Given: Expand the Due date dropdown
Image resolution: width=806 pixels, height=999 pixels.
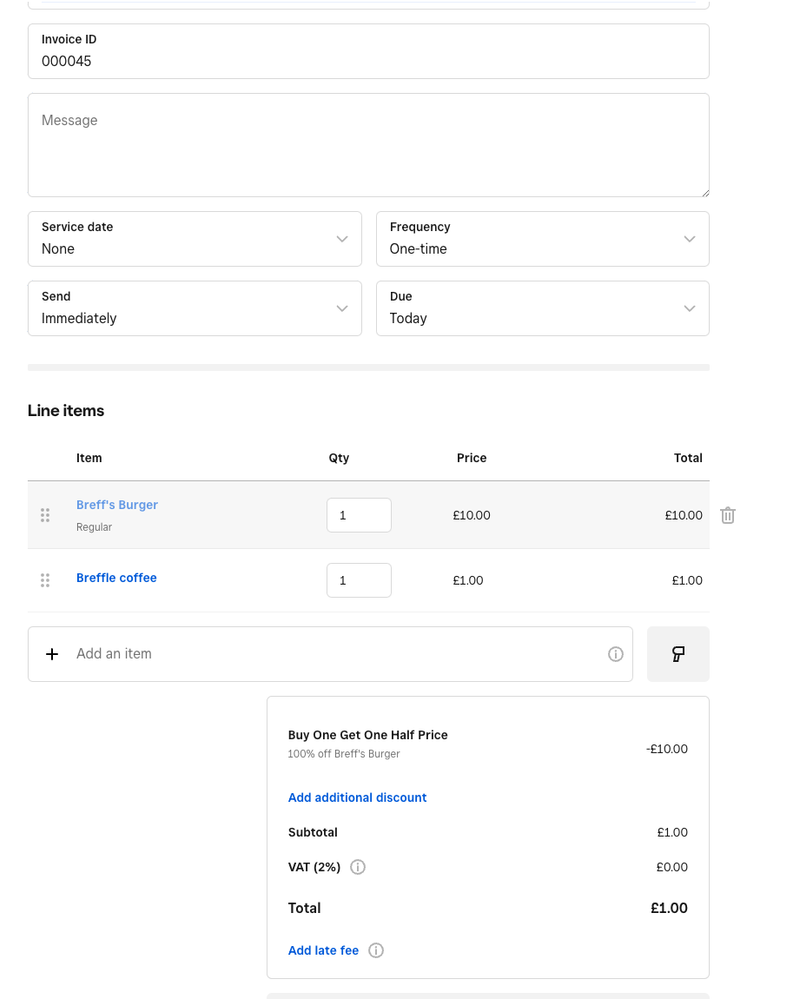Looking at the screenshot, I should (x=542, y=308).
